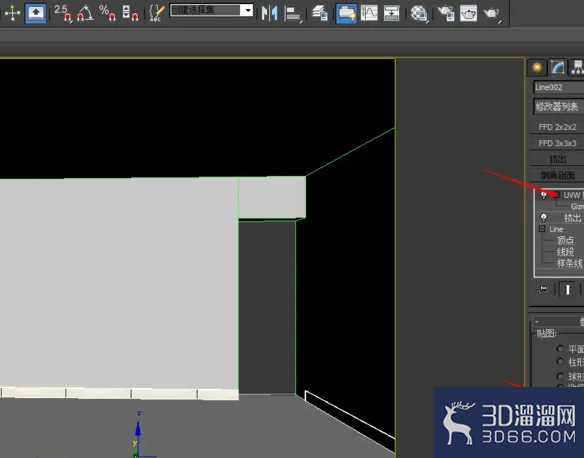
Task: Collapse the Line tree expander
Action: pyautogui.click(x=542, y=229)
